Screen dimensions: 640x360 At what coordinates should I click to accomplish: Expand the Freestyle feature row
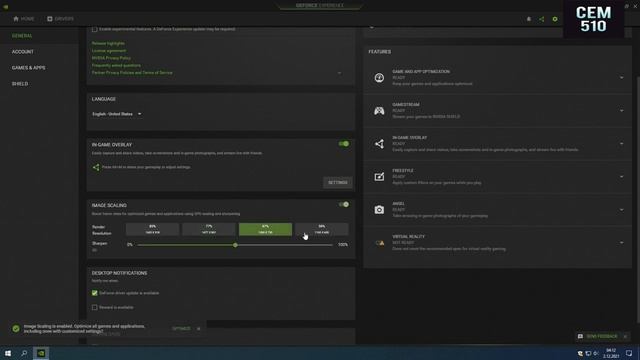pos(622,177)
